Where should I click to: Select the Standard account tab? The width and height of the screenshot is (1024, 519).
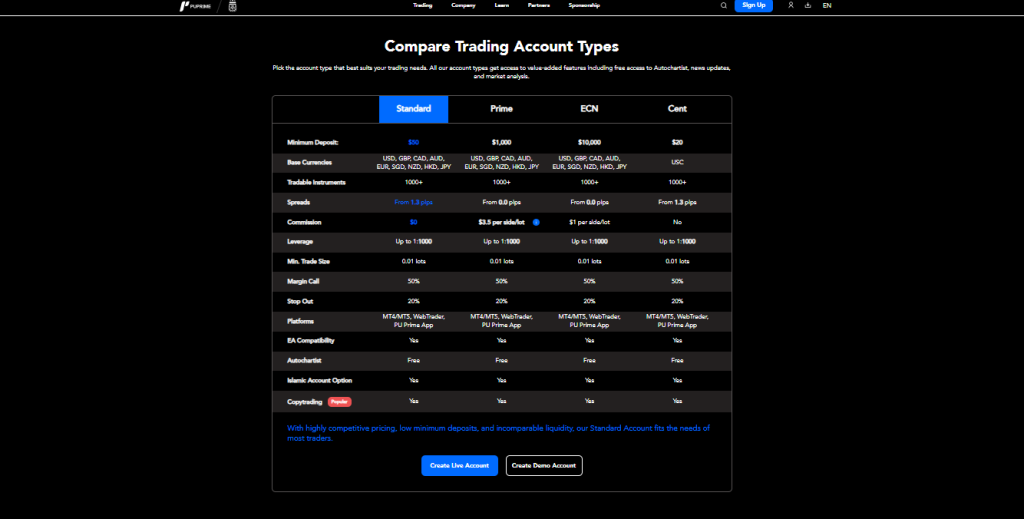point(413,109)
